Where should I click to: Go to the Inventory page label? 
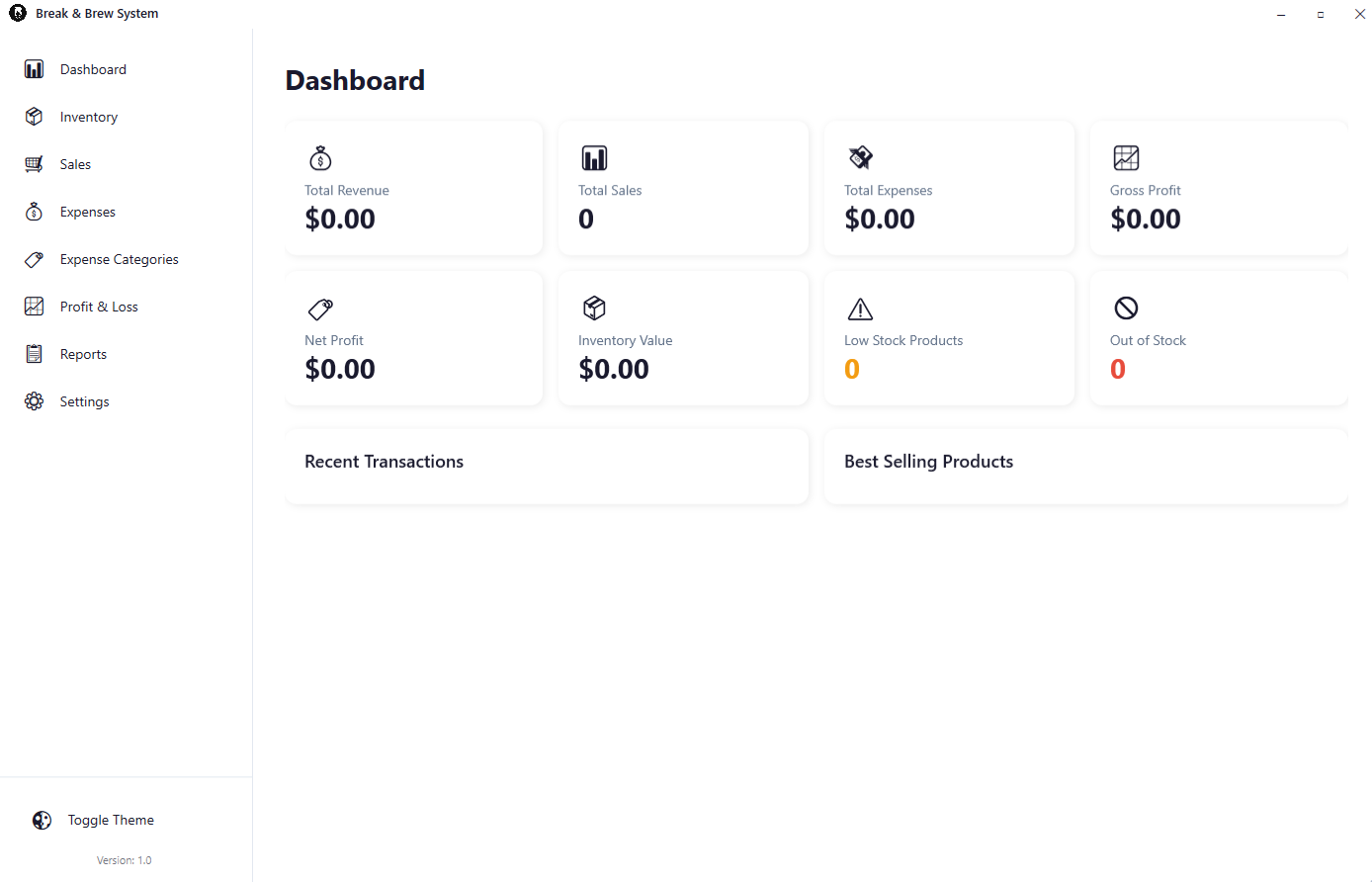(x=89, y=117)
